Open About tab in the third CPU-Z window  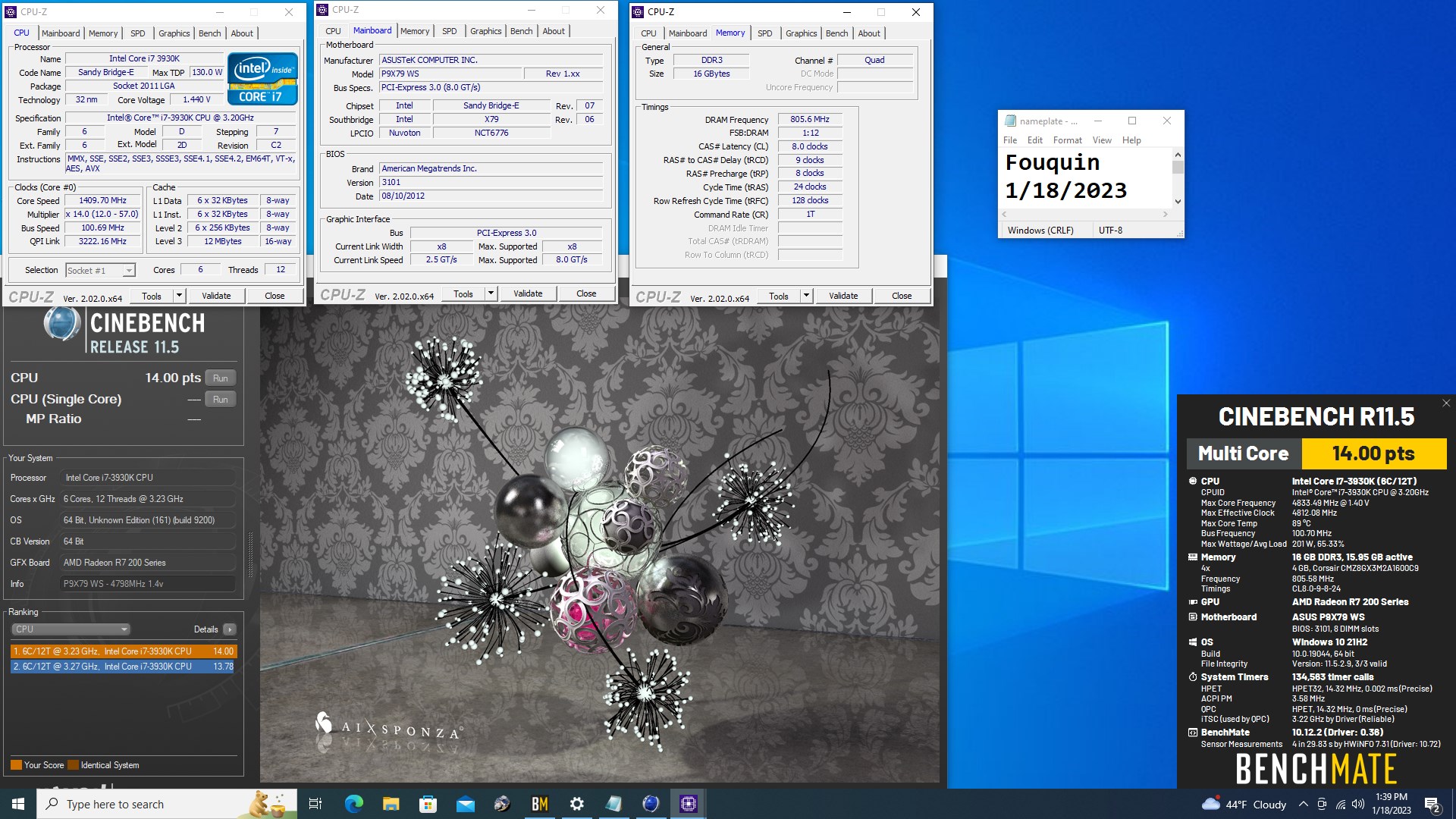[x=869, y=33]
